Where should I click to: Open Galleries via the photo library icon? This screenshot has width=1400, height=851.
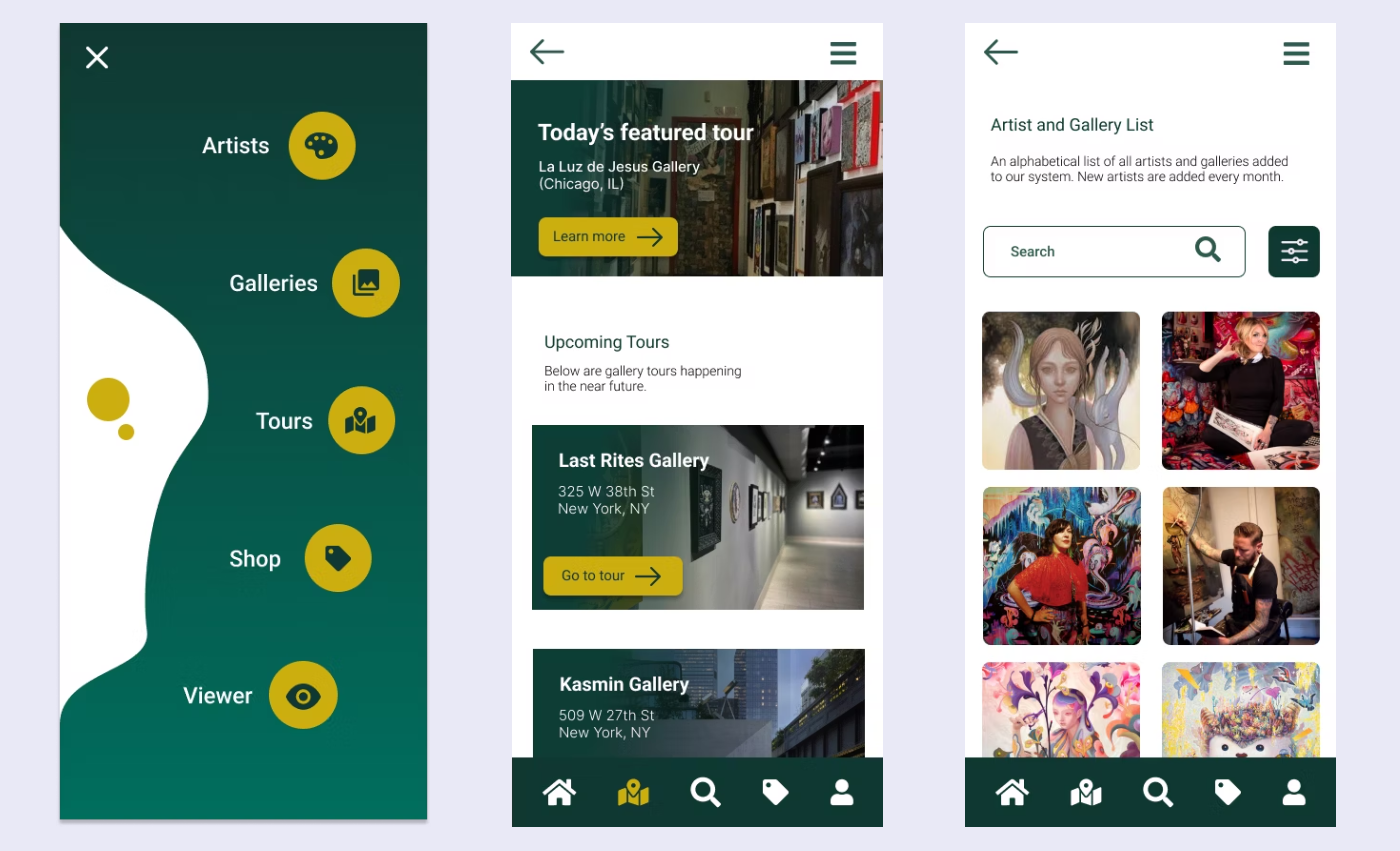tap(366, 283)
